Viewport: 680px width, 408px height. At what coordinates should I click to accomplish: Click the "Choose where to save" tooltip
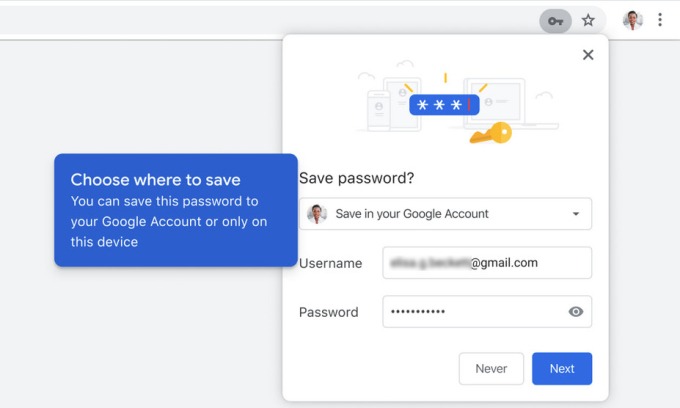[175, 210]
